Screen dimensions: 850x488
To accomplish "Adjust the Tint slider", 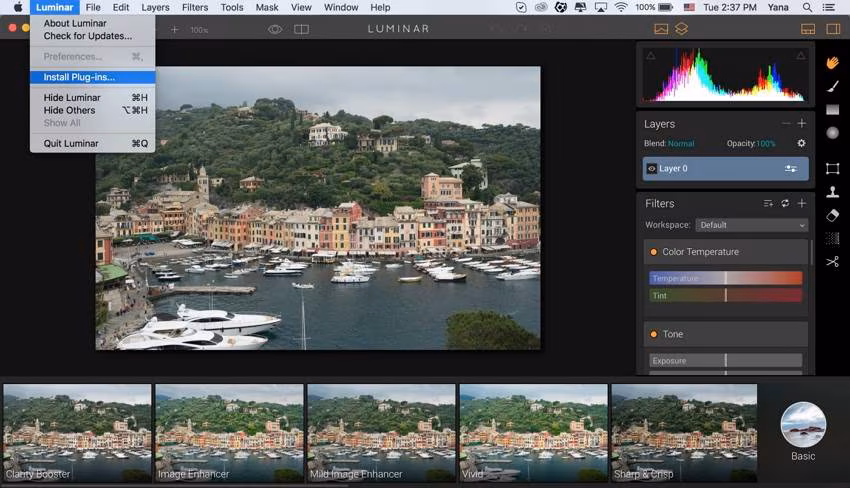I will [x=725, y=296].
